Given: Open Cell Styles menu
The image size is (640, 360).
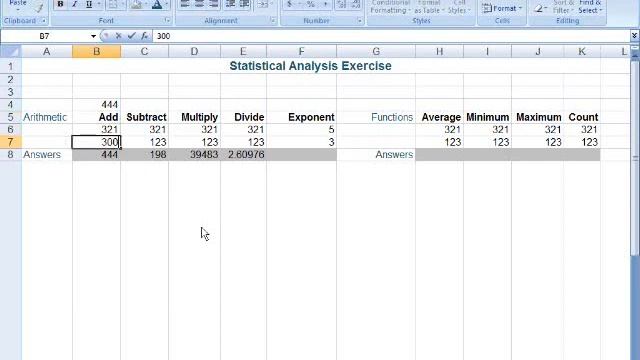Looking at the screenshot, I should click(x=459, y=7).
